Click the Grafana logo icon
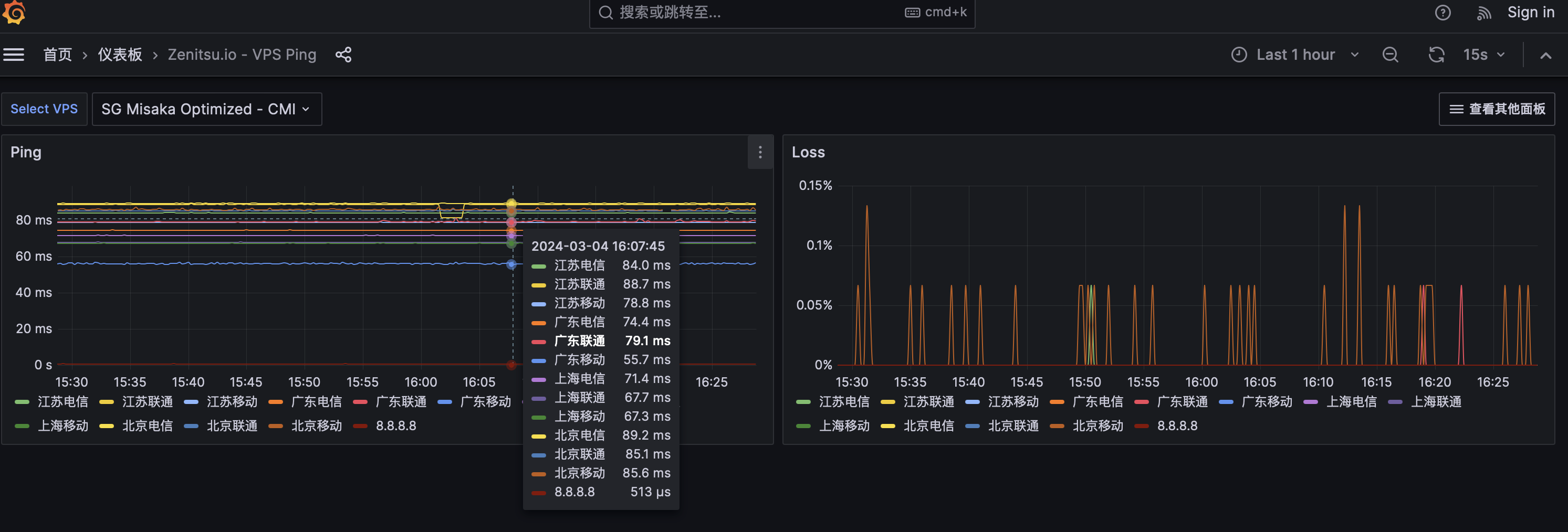 pos(14,12)
